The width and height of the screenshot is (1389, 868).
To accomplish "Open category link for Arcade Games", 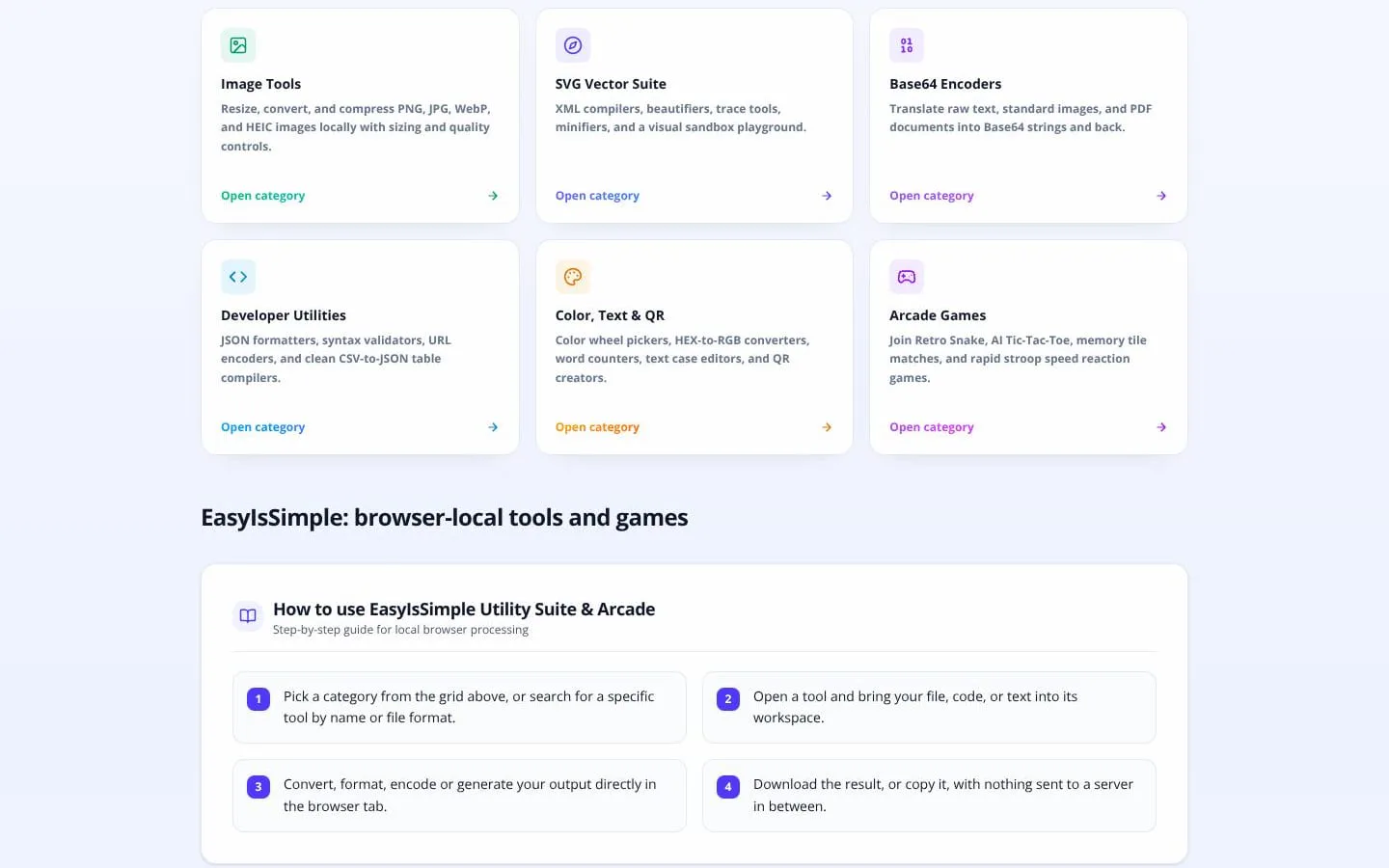I will click(x=932, y=427).
